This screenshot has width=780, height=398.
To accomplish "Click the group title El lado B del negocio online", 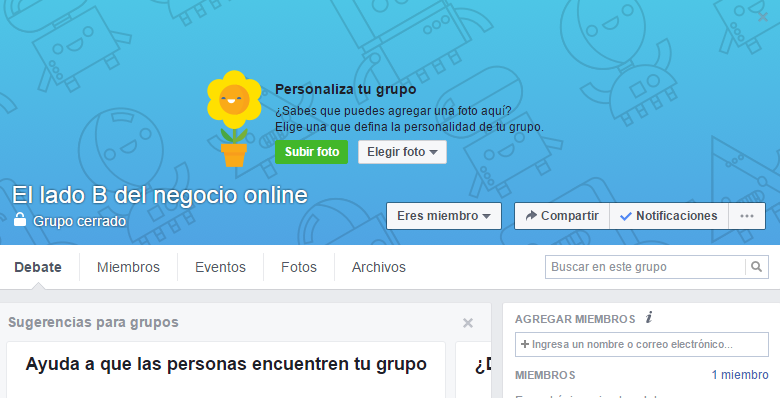I will (x=160, y=195).
